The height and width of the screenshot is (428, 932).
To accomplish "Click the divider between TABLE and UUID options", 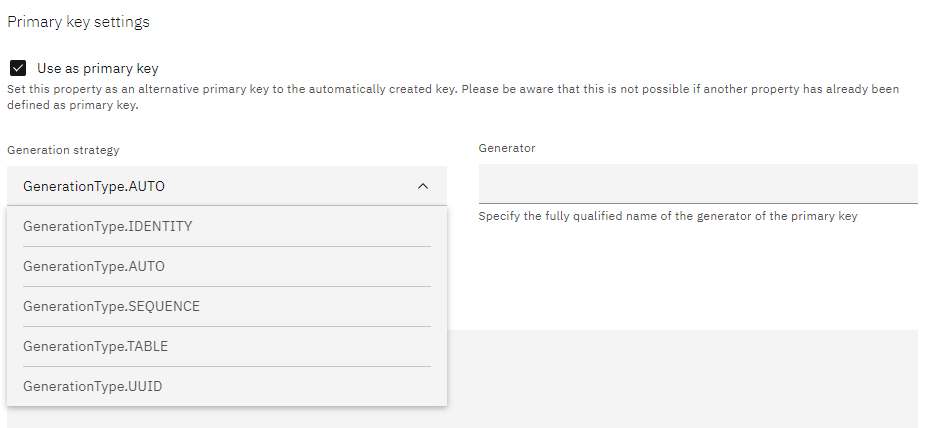I will (226, 367).
